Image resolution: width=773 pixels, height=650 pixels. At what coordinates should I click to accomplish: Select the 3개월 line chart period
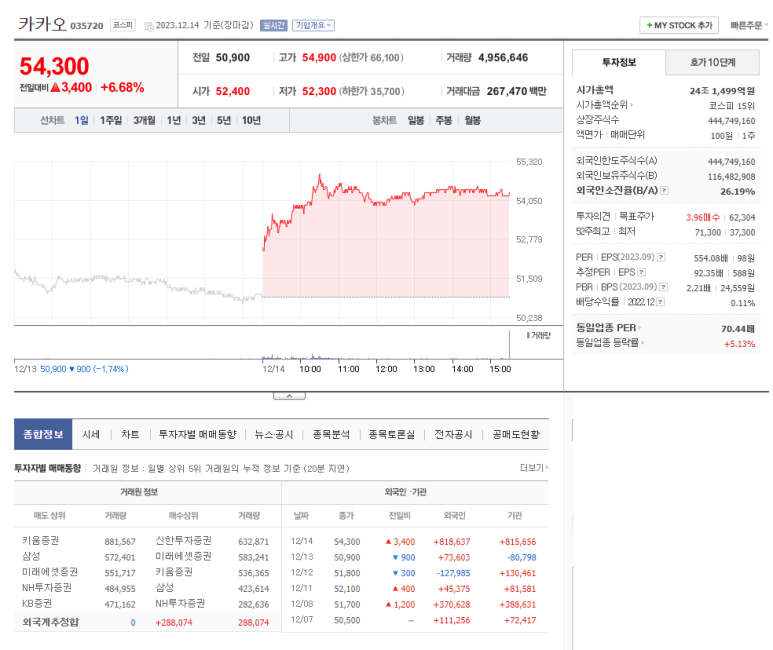tap(144, 120)
